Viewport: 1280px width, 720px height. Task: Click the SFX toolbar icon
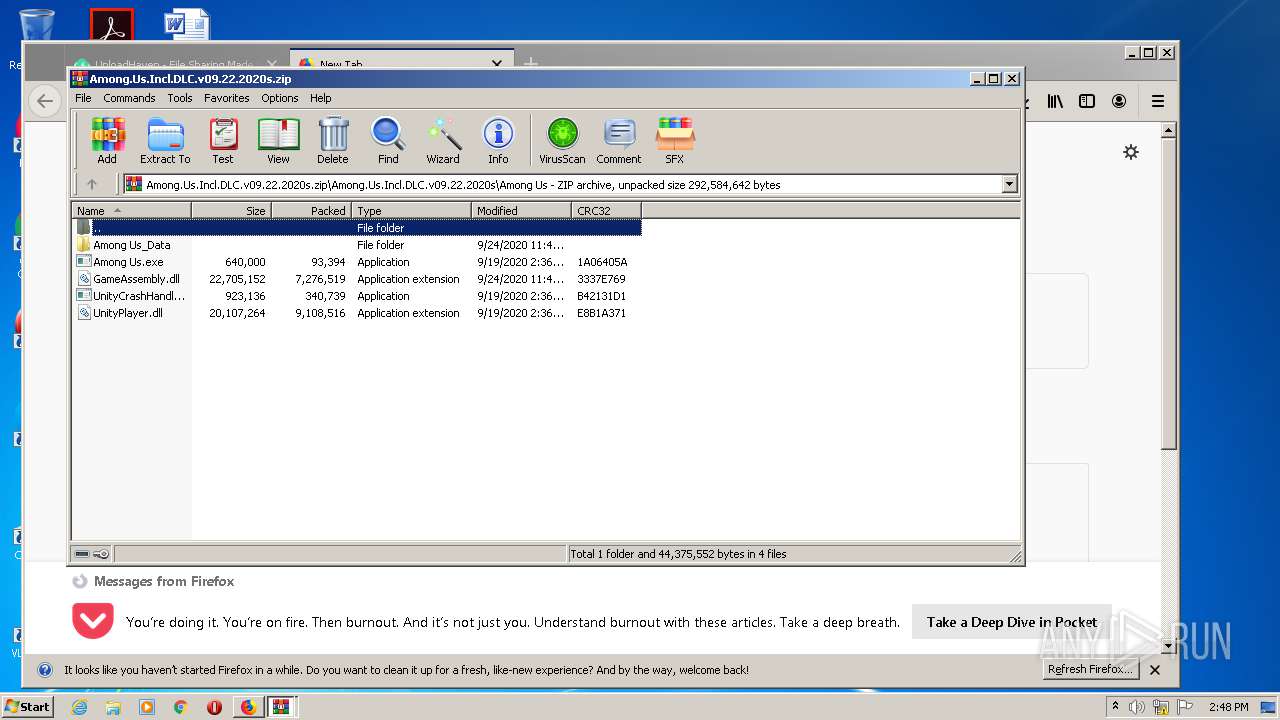coord(675,141)
